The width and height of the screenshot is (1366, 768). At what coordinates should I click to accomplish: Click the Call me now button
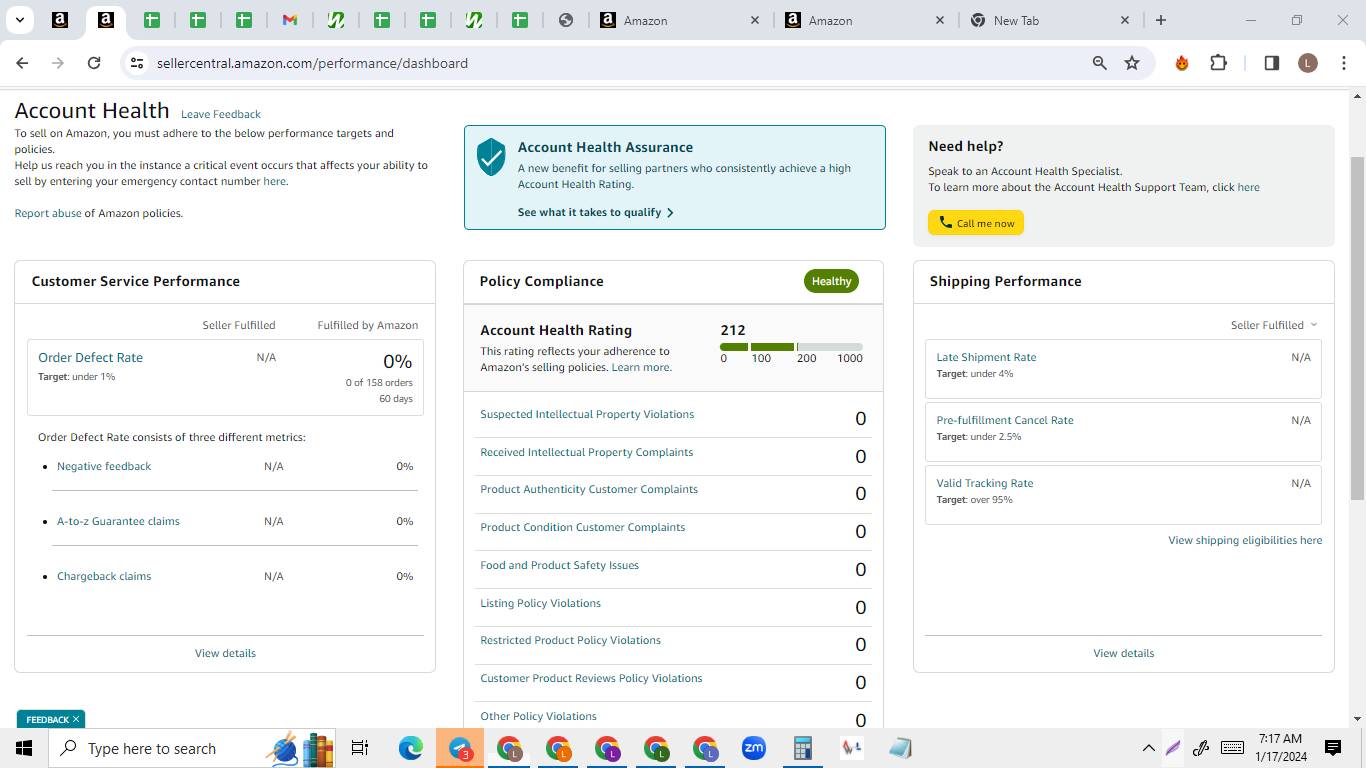tap(976, 223)
